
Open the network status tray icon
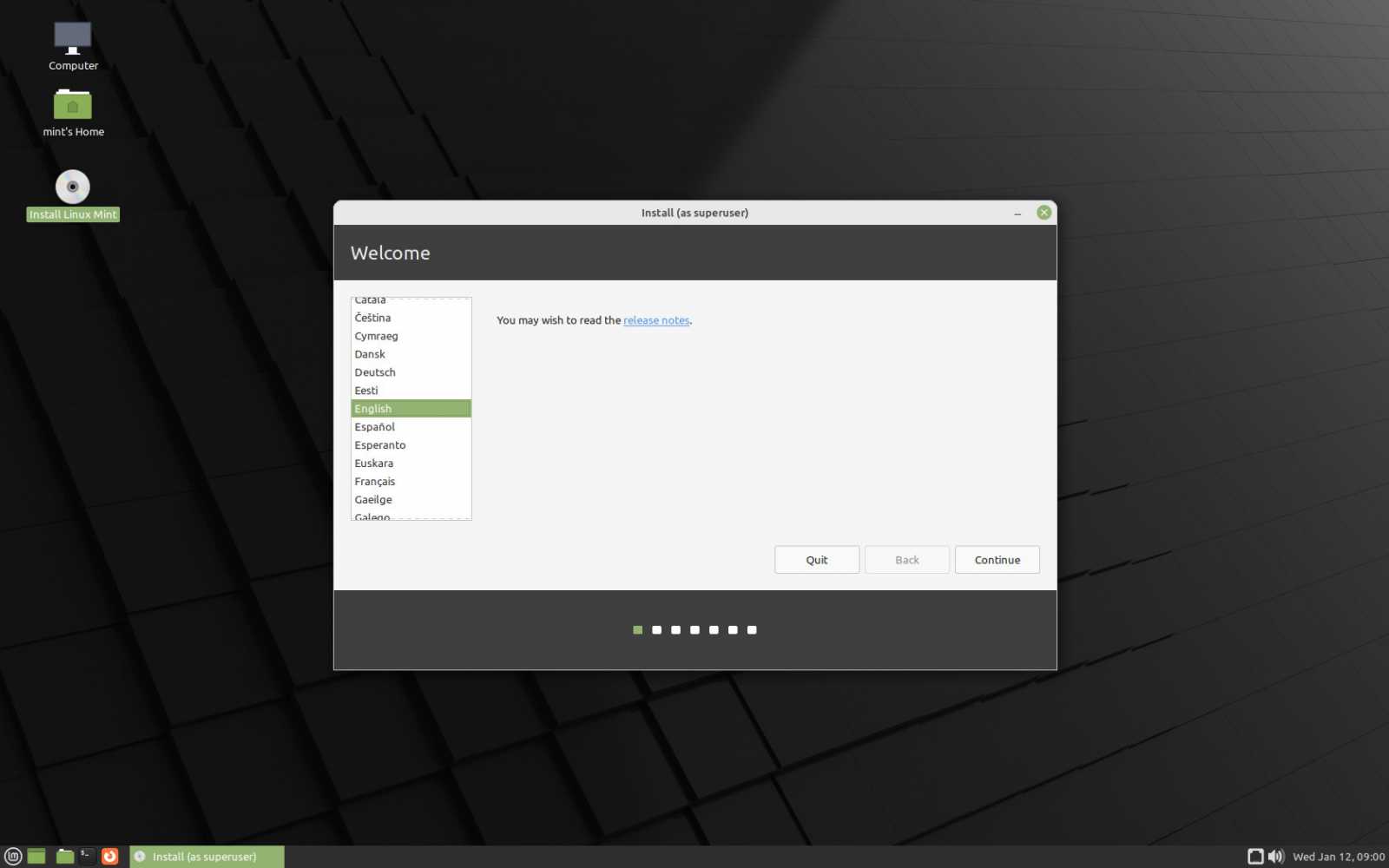click(1255, 856)
